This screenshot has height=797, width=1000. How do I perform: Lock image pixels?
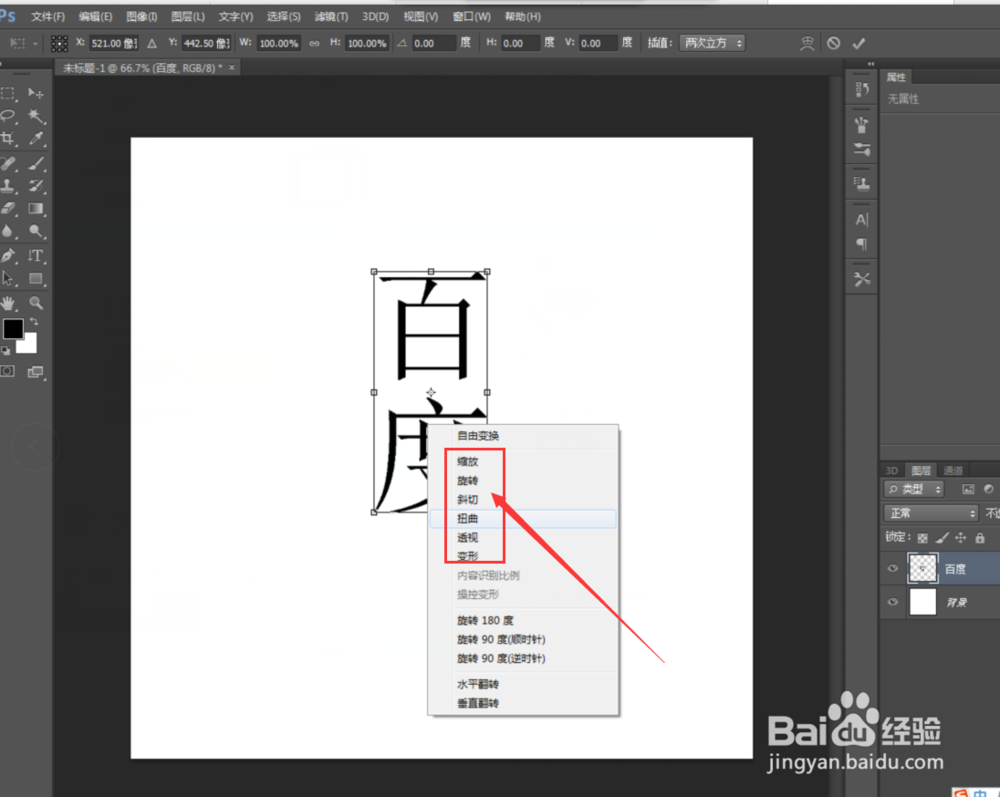click(942, 538)
